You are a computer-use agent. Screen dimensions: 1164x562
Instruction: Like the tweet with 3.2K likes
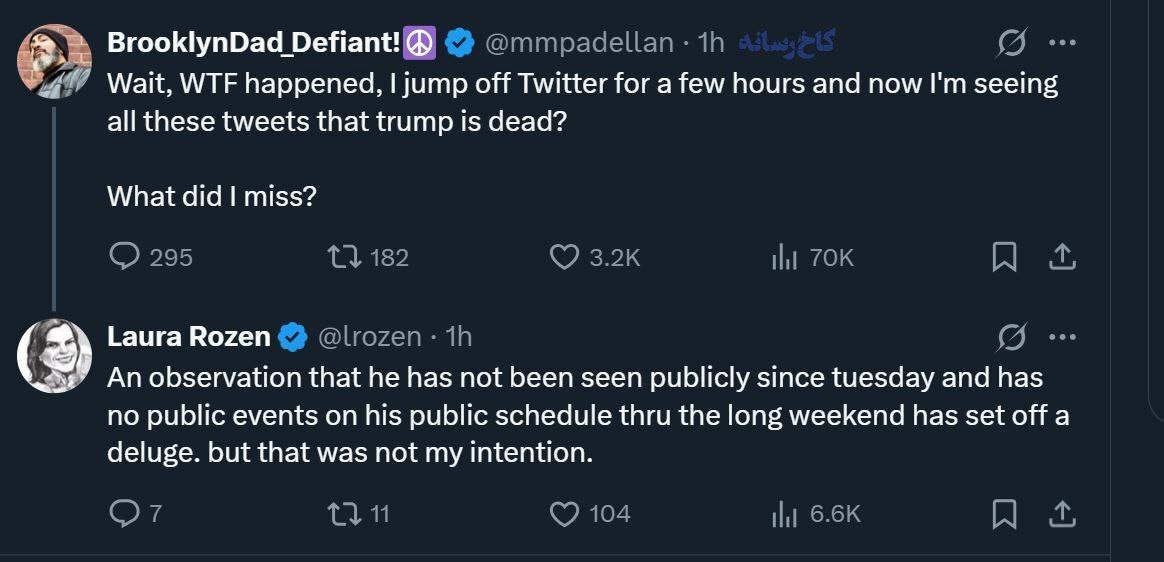[x=565, y=257]
